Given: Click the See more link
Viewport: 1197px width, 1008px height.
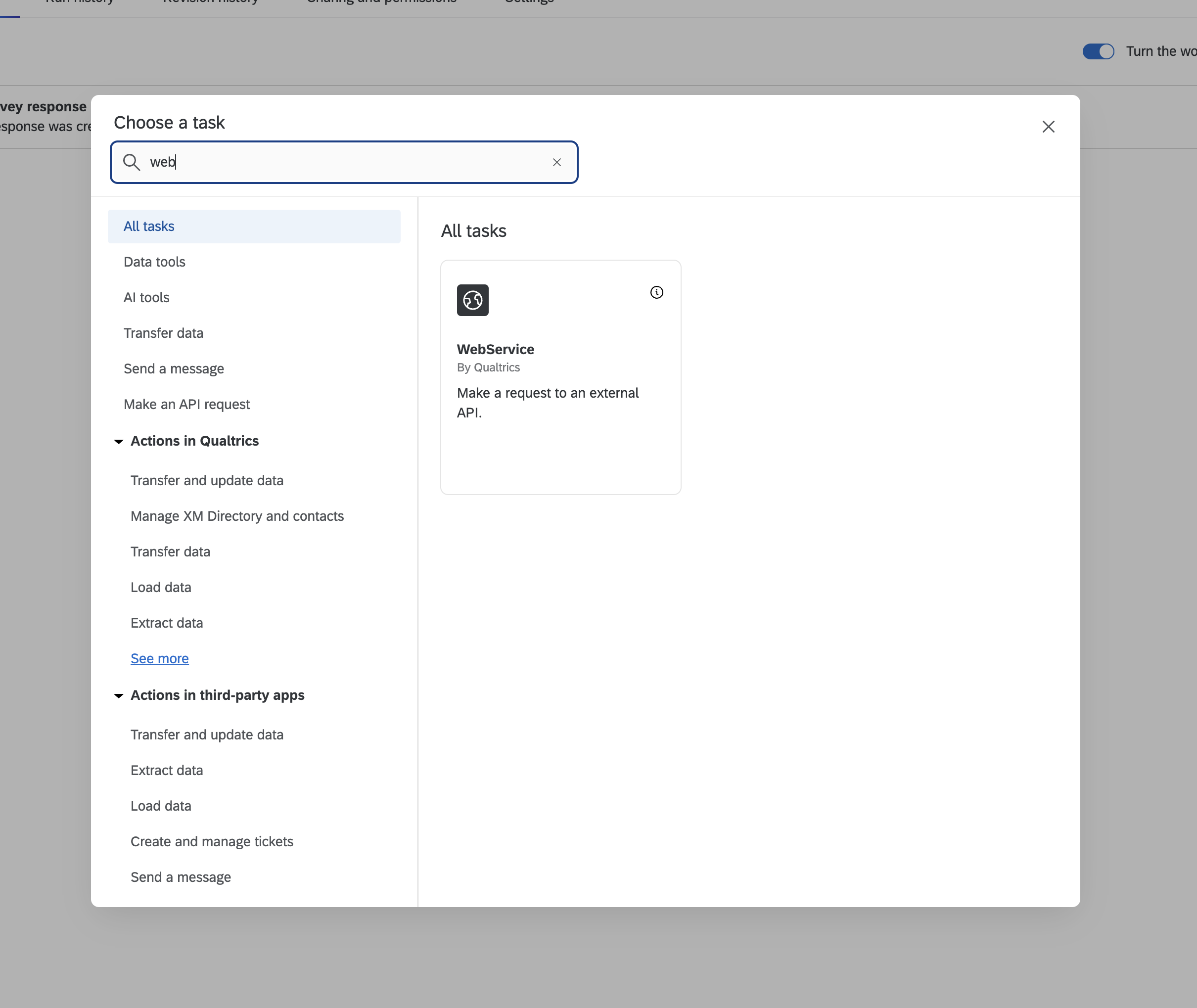Looking at the screenshot, I should (x=159, y=658).
